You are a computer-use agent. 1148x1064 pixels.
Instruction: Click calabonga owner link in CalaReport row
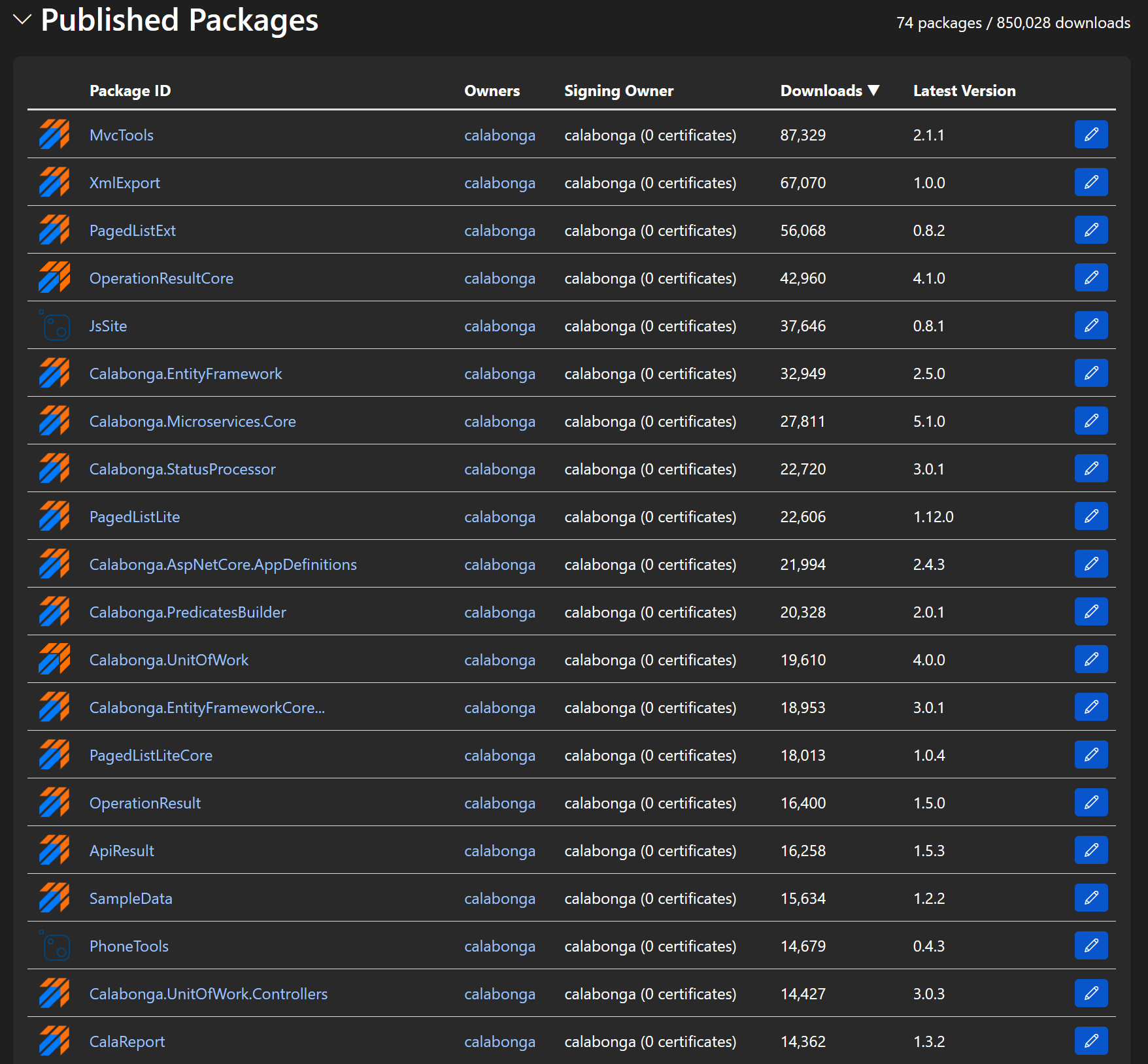(x=499, y=1042)
